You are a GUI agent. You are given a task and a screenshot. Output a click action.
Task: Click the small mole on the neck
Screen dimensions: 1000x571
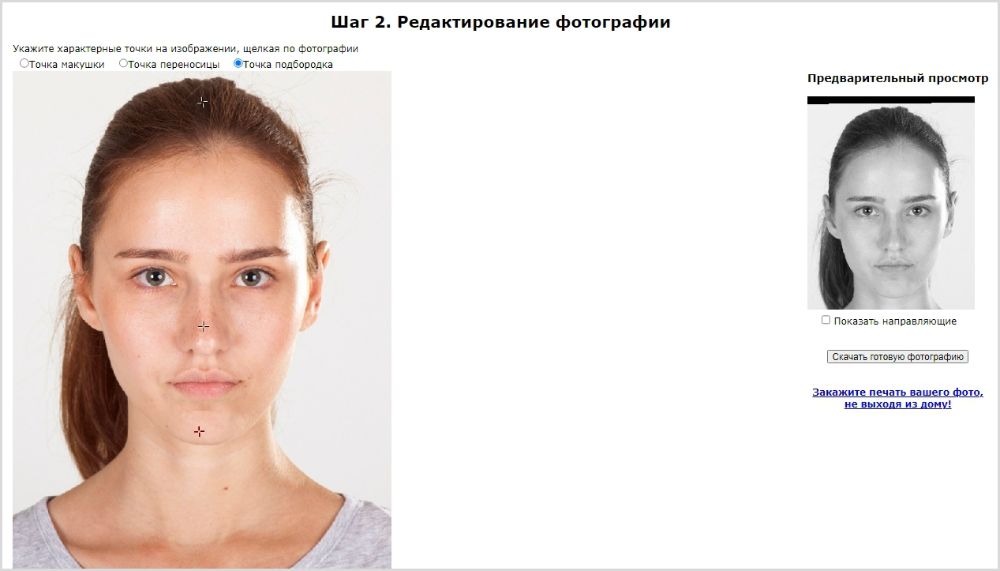(x=226, y=489)
